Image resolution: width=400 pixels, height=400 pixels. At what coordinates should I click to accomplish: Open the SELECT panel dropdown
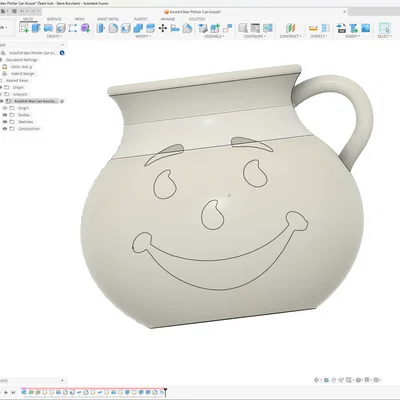[x=384, y=36]
